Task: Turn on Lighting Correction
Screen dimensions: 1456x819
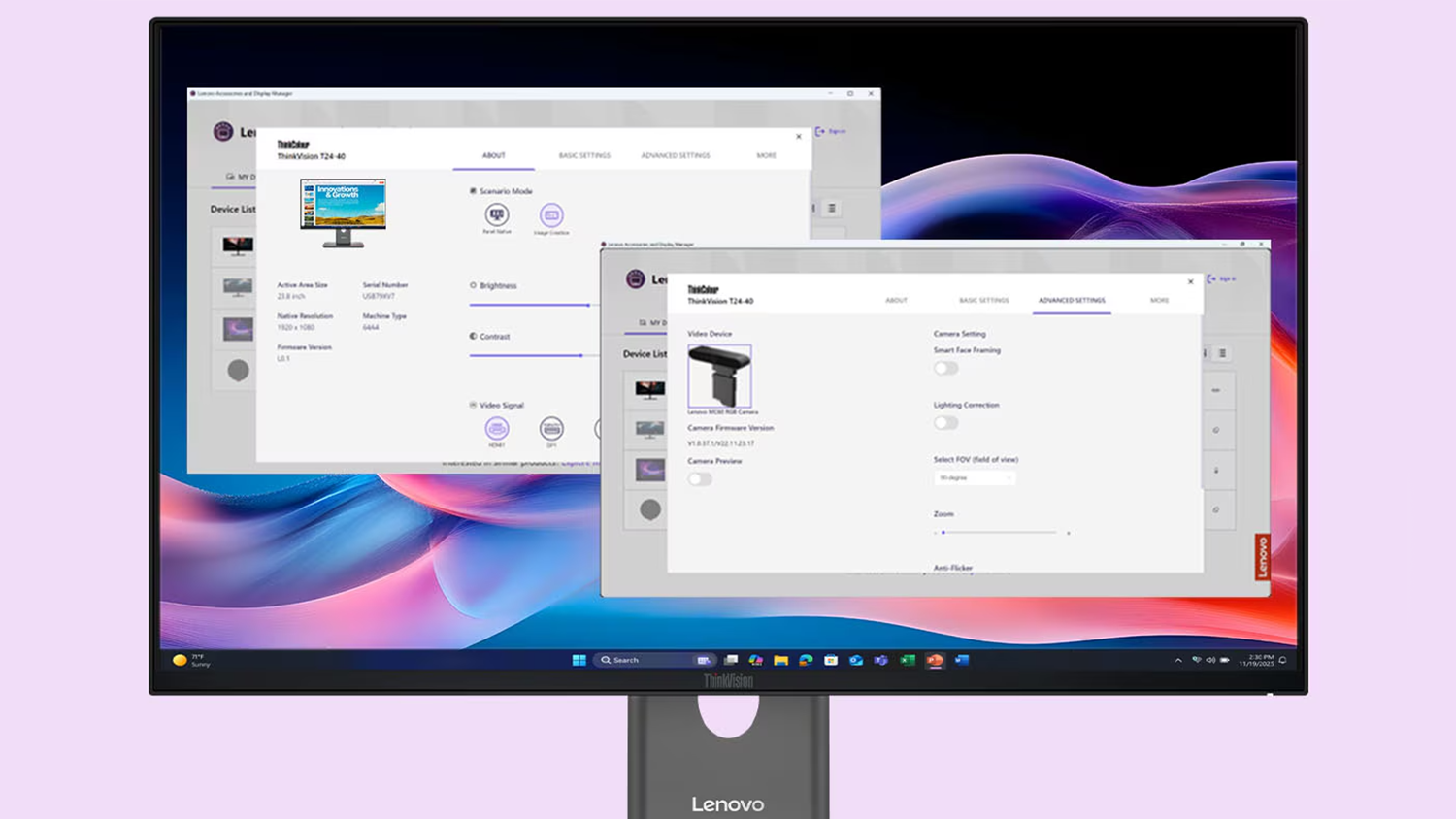Action: tap(945, 423)
